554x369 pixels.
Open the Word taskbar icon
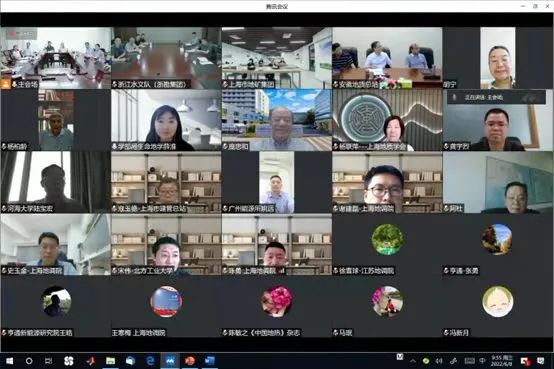(x=210, y=361)
